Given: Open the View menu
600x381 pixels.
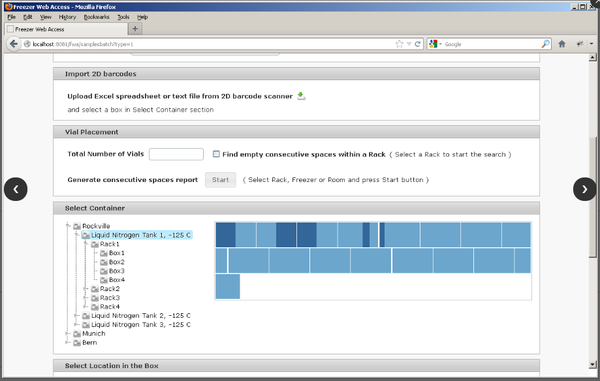Looking at the screenshot, I should pos(46,17).
